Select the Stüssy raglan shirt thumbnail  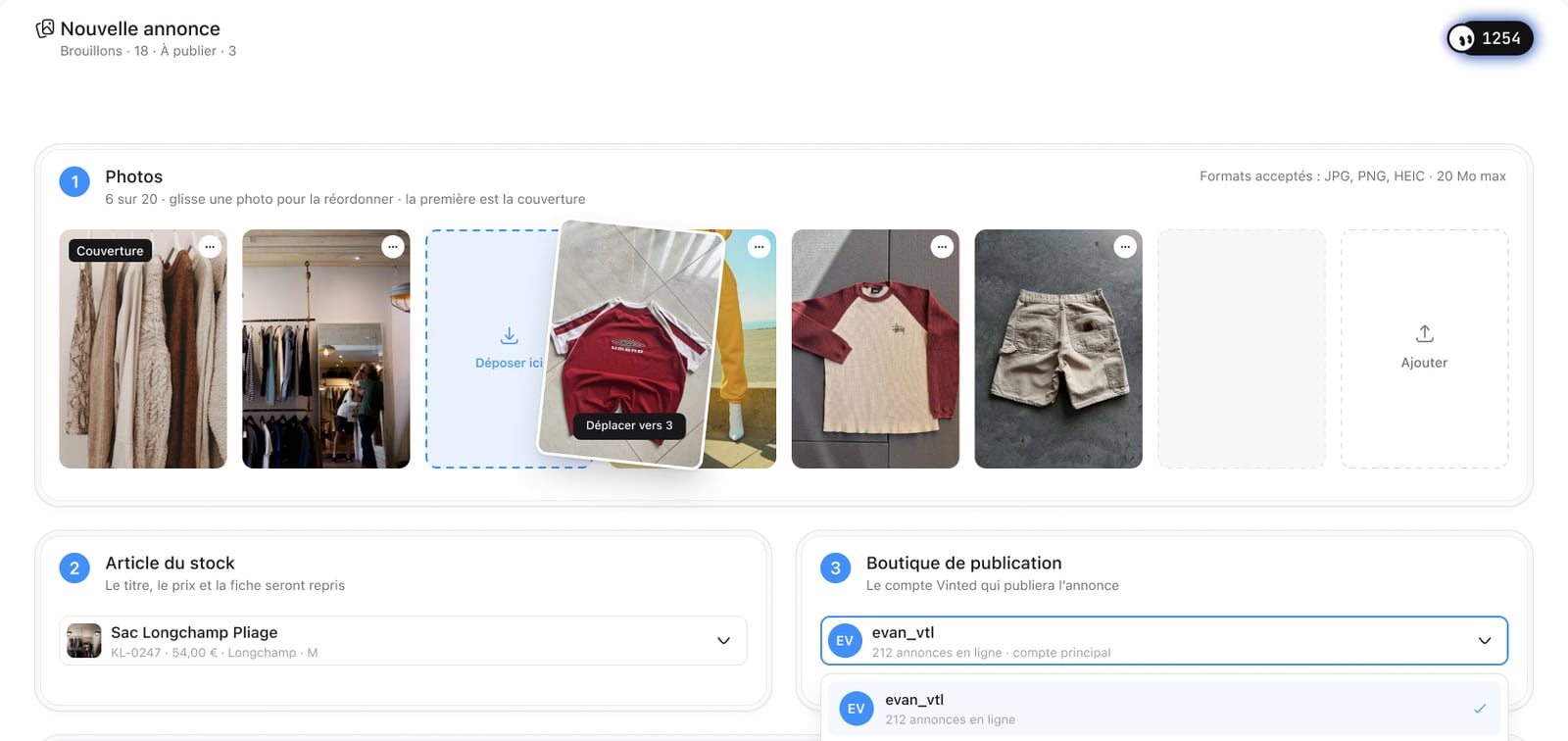[875, 349]
